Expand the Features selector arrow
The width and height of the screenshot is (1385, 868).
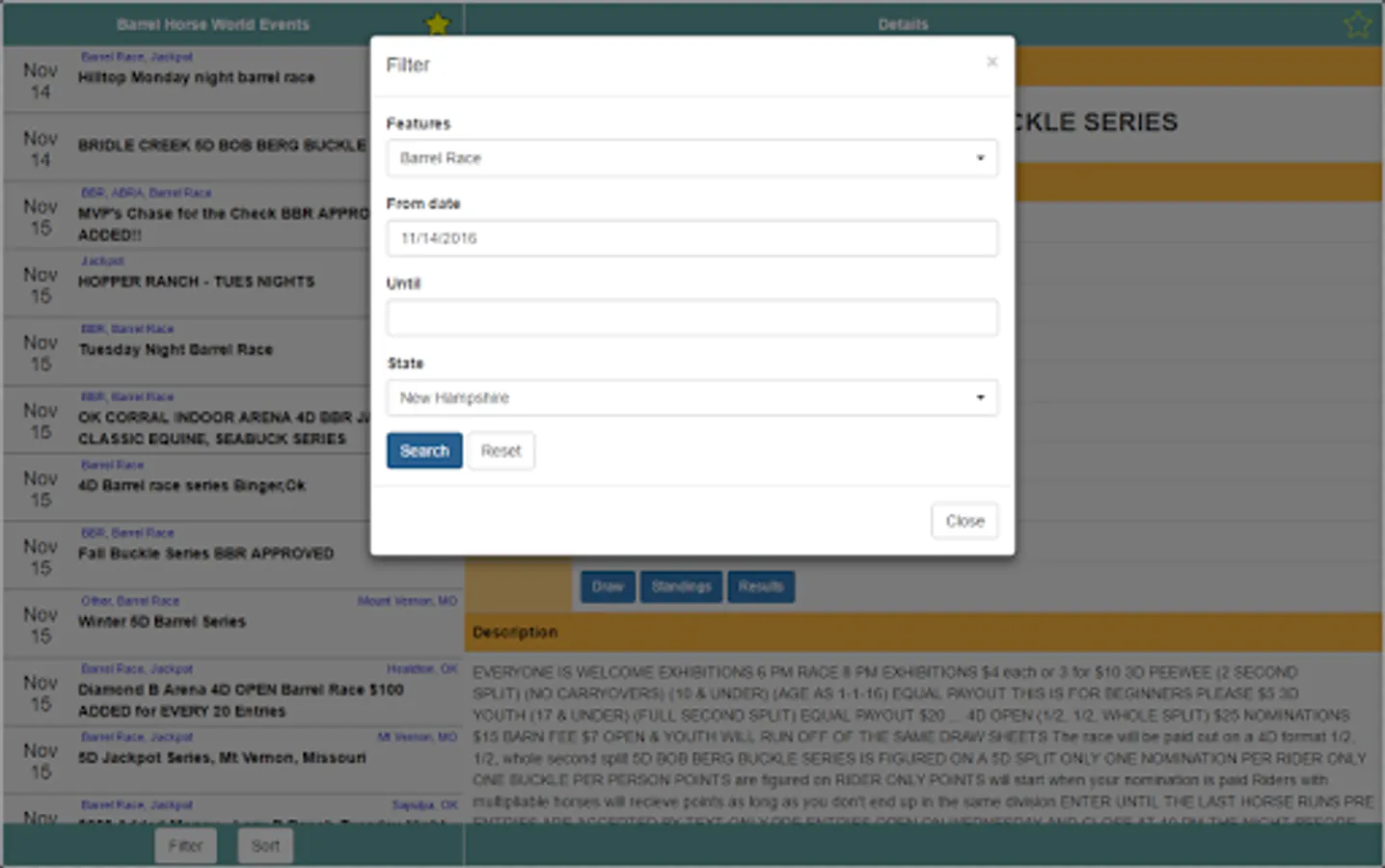tap(981, 158)
